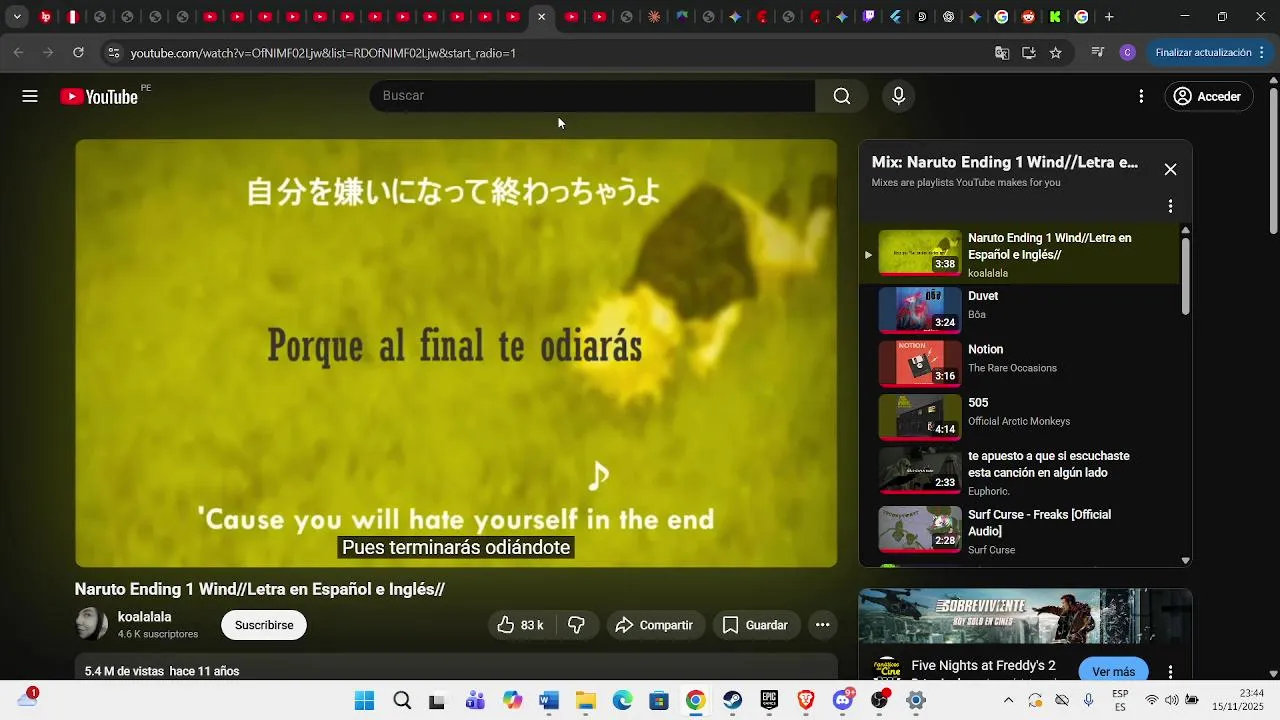The height and width of the screenshot is (720, 1280).
Task: Dislike the Naruto Ending video
Action: coord(577,625)
